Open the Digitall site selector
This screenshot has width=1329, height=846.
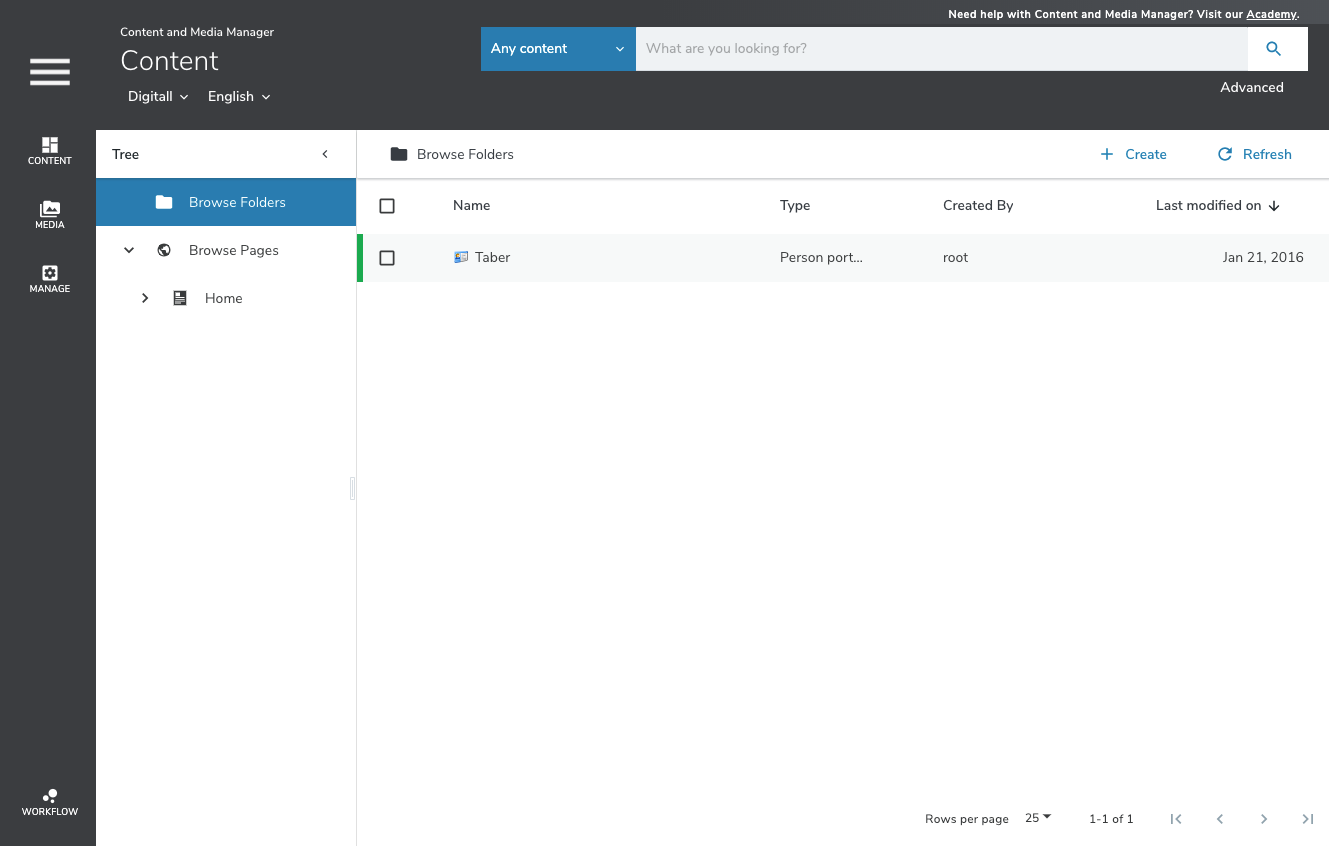[x=158, y=97]
